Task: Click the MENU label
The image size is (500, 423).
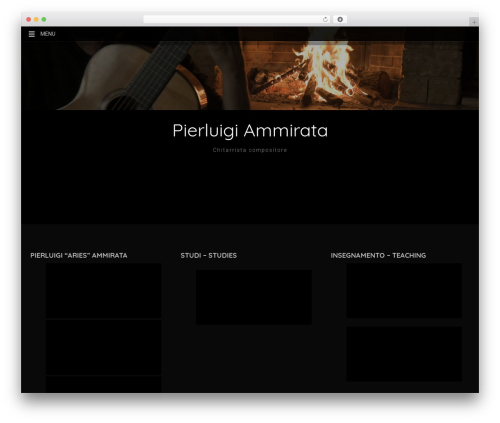Action: pos(47,34)
